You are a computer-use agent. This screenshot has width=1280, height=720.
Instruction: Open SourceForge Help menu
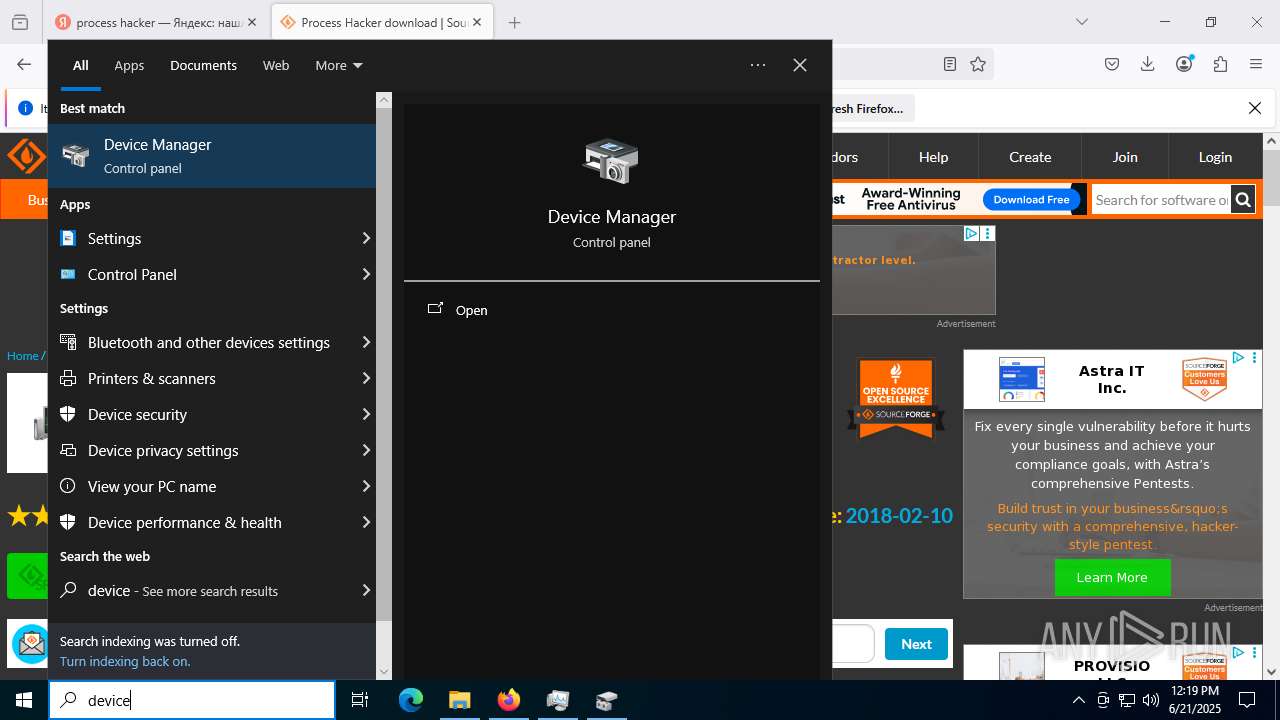click(x=933, y=157)
